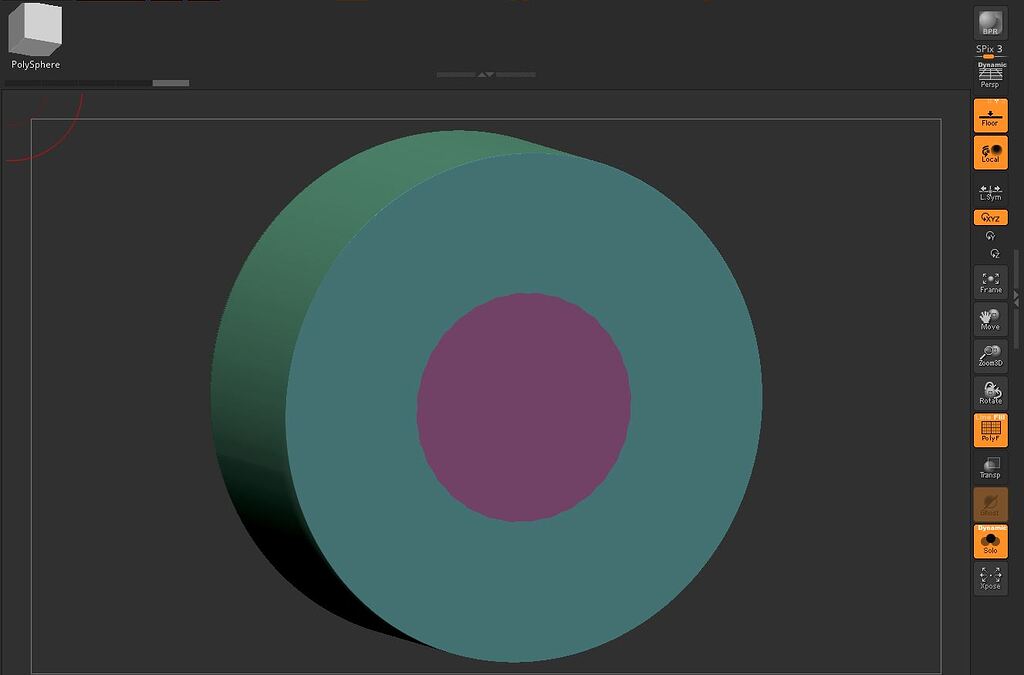The width and height of the screenshot is (1024, 675).
Task: Toggle Persp perspective mode
Action: [x=990, y=75]
